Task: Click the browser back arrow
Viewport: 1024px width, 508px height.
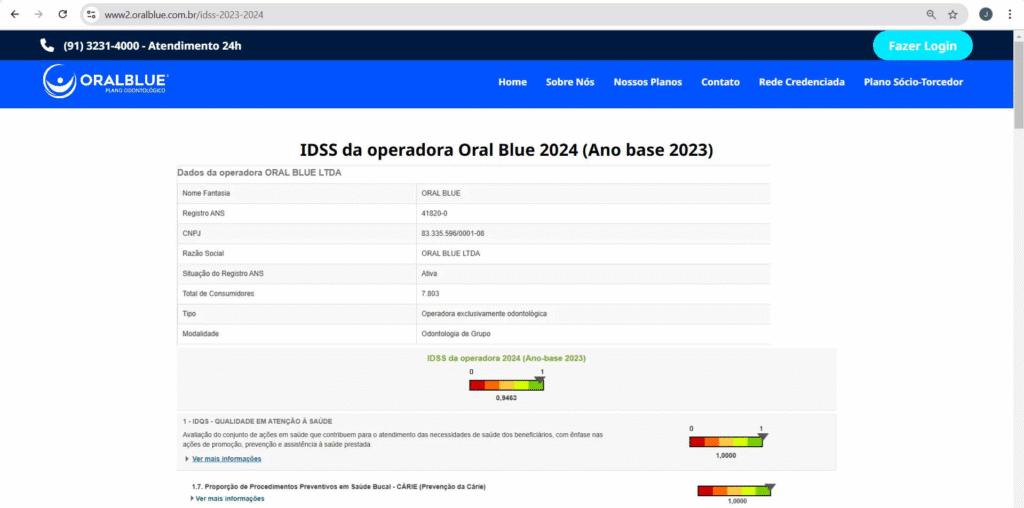Action: [x=14, y=15]
